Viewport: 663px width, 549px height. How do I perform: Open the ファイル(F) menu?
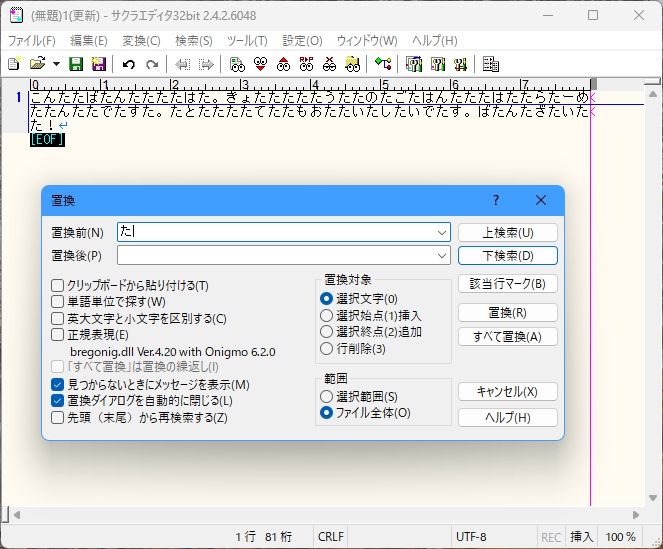(x=32, y=41)
